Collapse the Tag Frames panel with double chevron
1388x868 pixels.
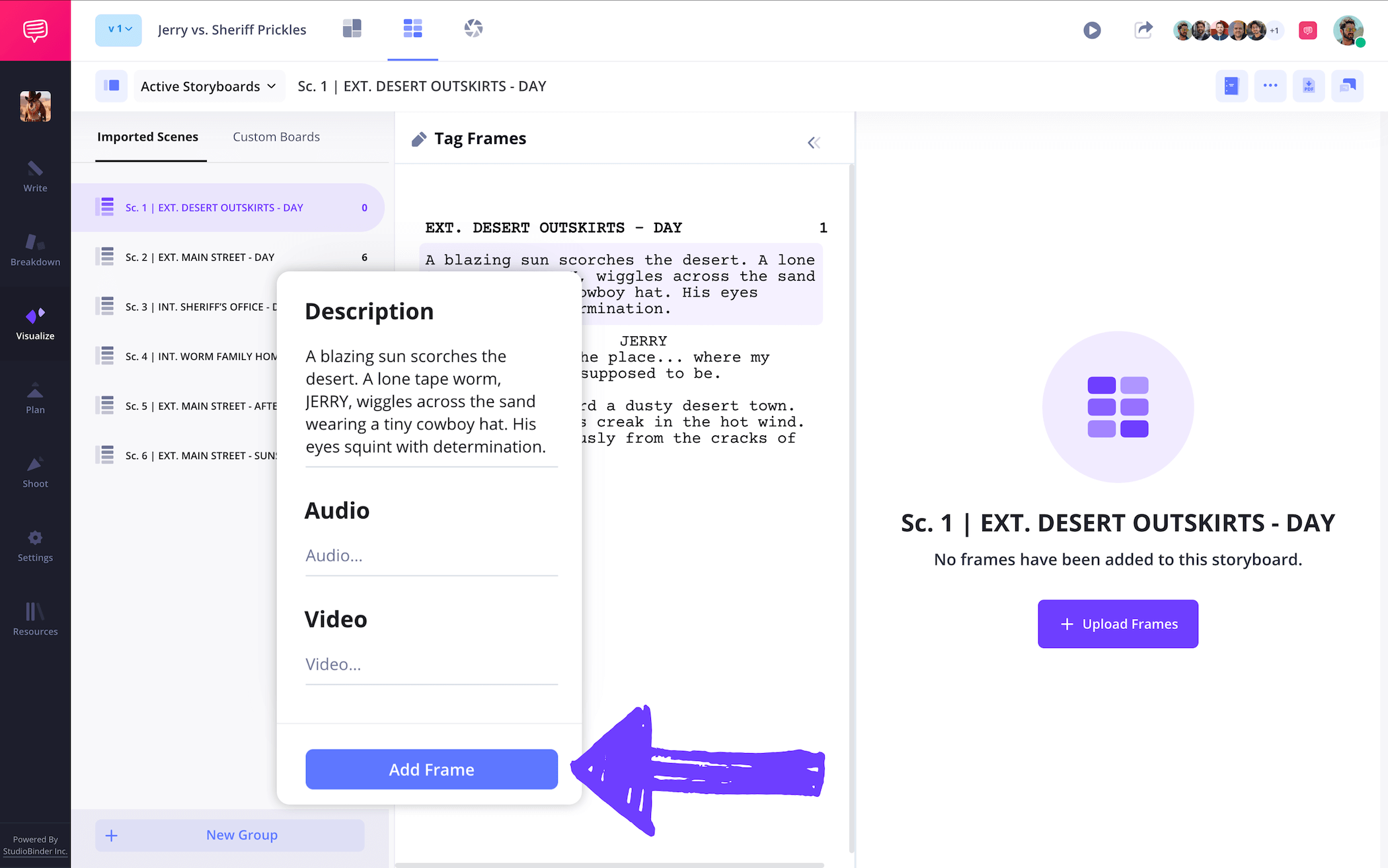click(x=814, y=143)
